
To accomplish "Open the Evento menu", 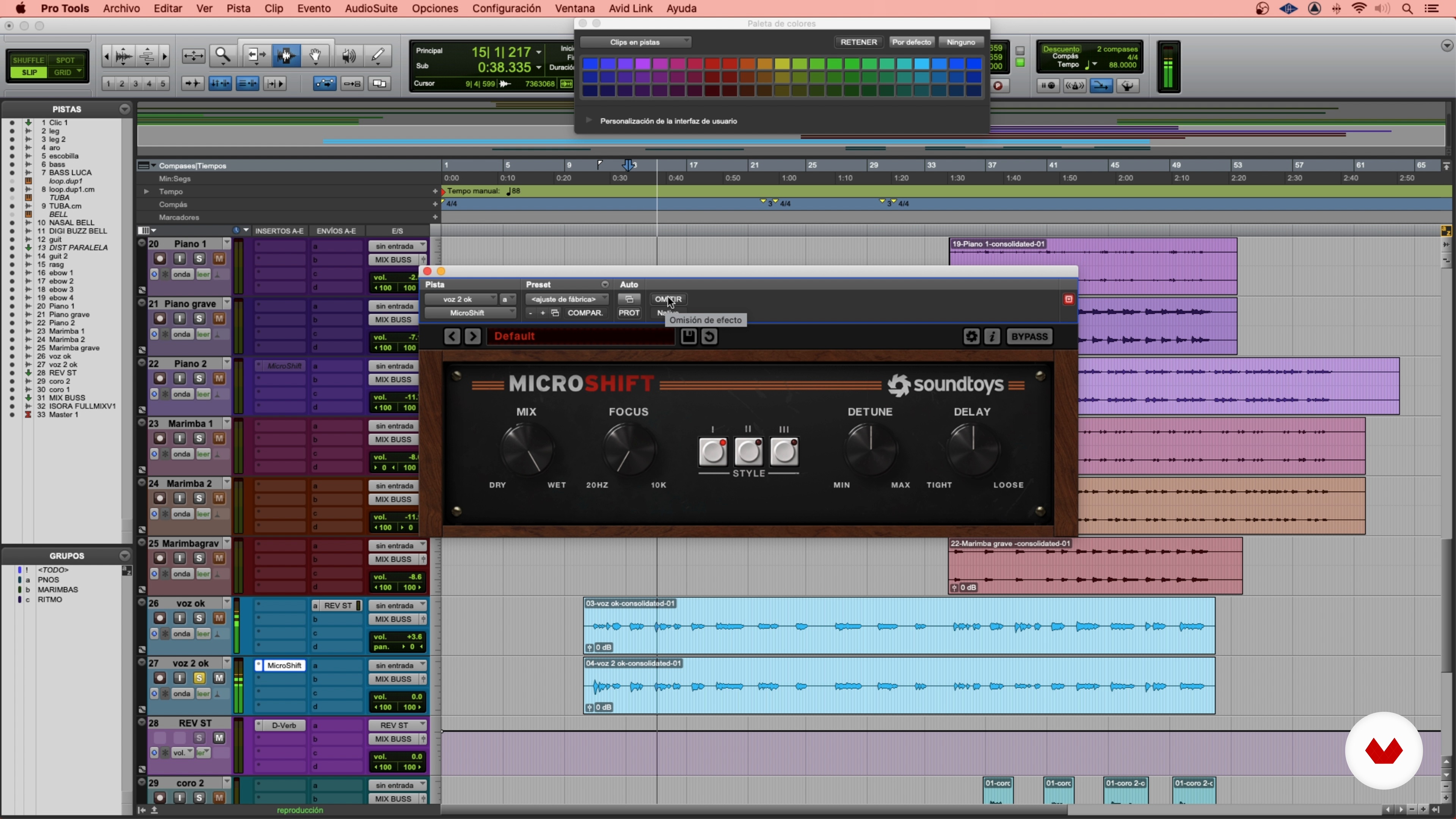I will coord(314,8).
